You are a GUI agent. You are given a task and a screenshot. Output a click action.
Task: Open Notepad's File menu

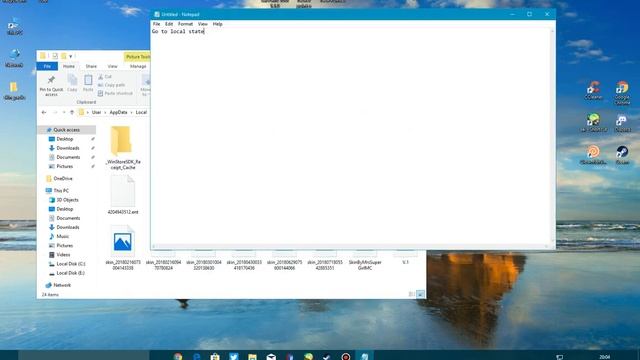pyautogui.click(x=156, y=24)
